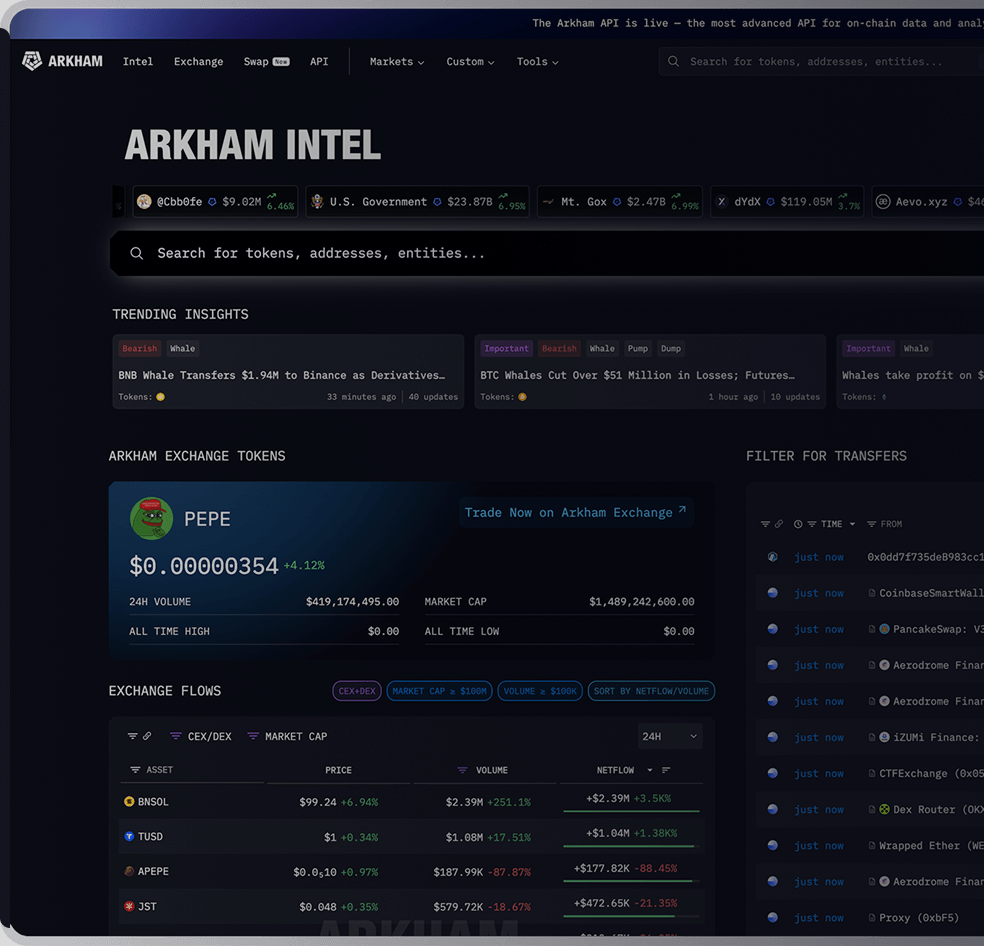Open the Exchange page from navbar
The width and height of the screenshot is (984, 946).
pos(198,62)
